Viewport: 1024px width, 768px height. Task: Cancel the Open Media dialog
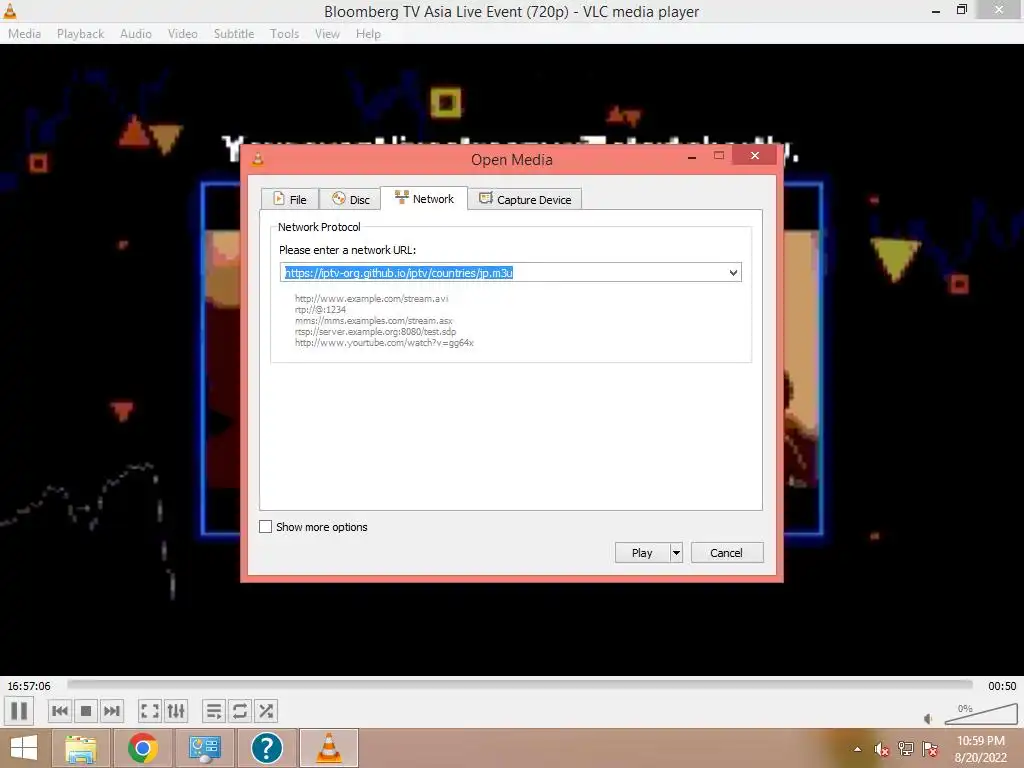point(726,552)
